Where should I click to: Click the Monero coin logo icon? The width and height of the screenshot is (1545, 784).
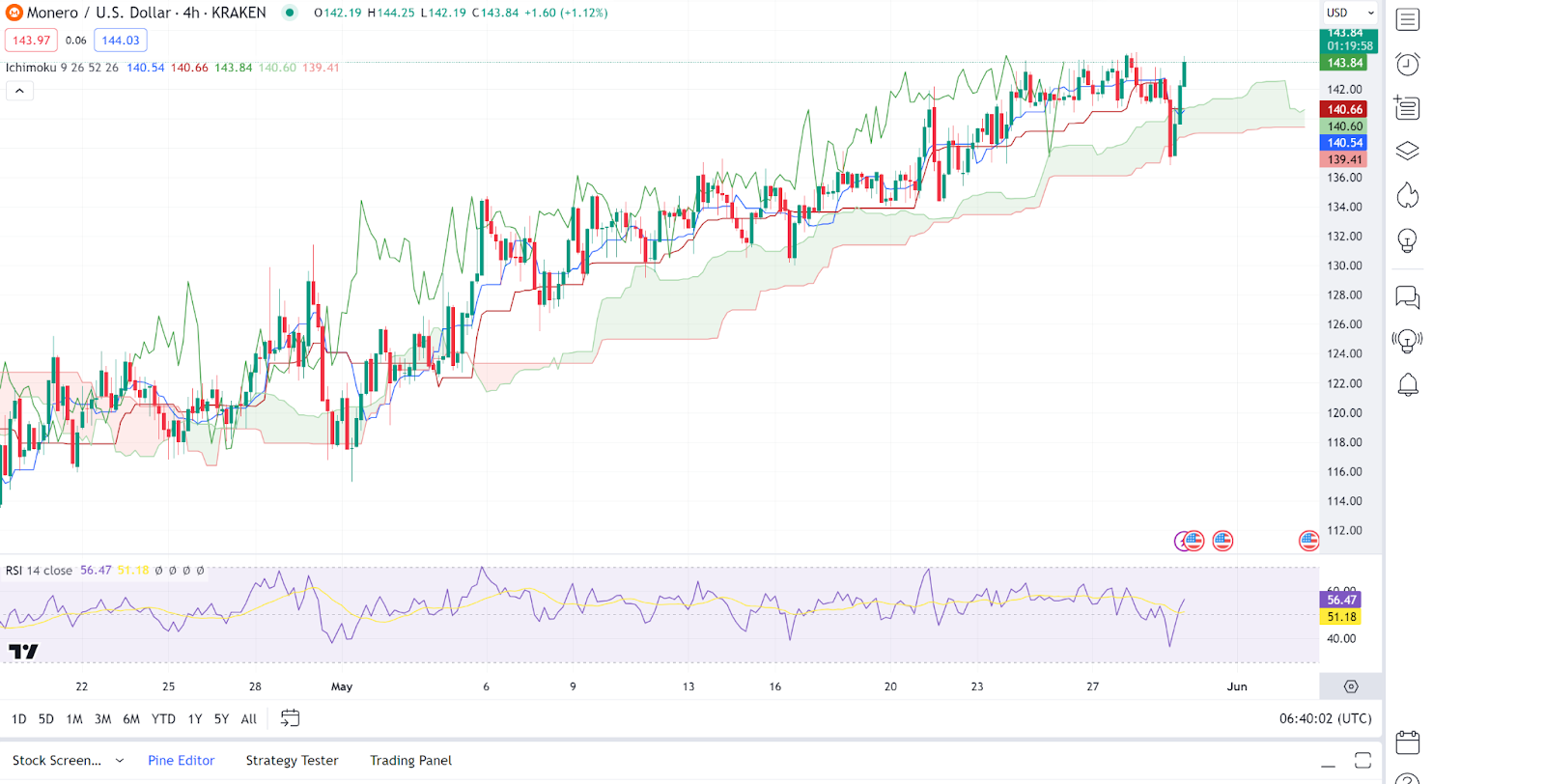click(14, 13)
